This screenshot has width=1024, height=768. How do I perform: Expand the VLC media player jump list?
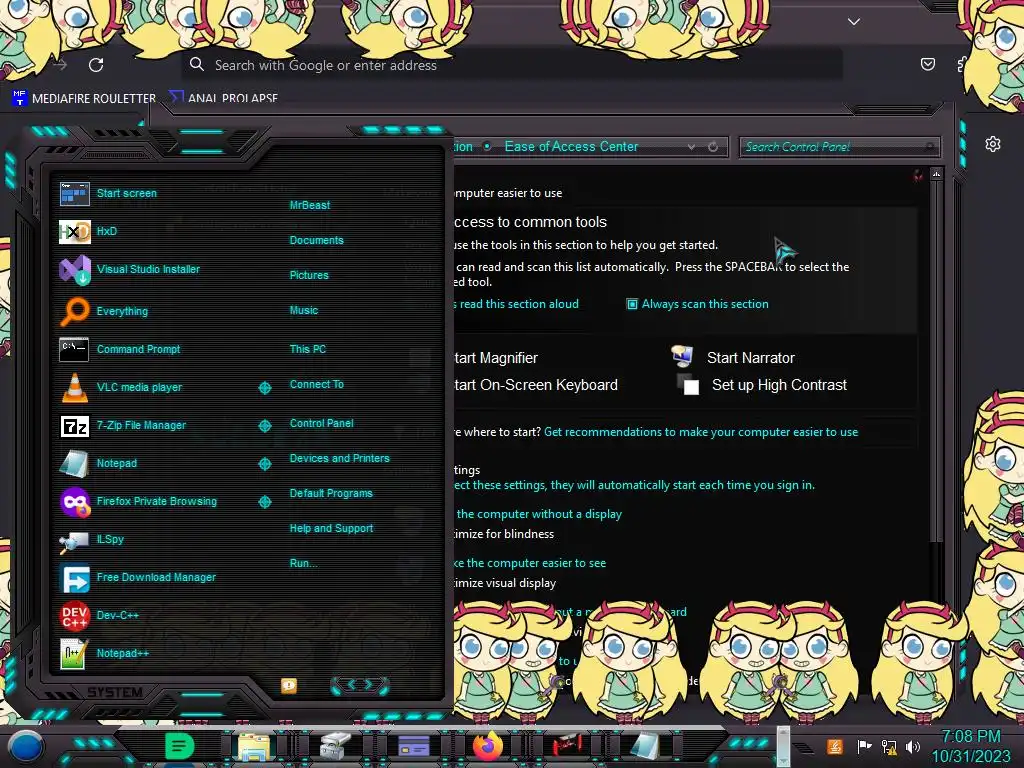[264, 388]
